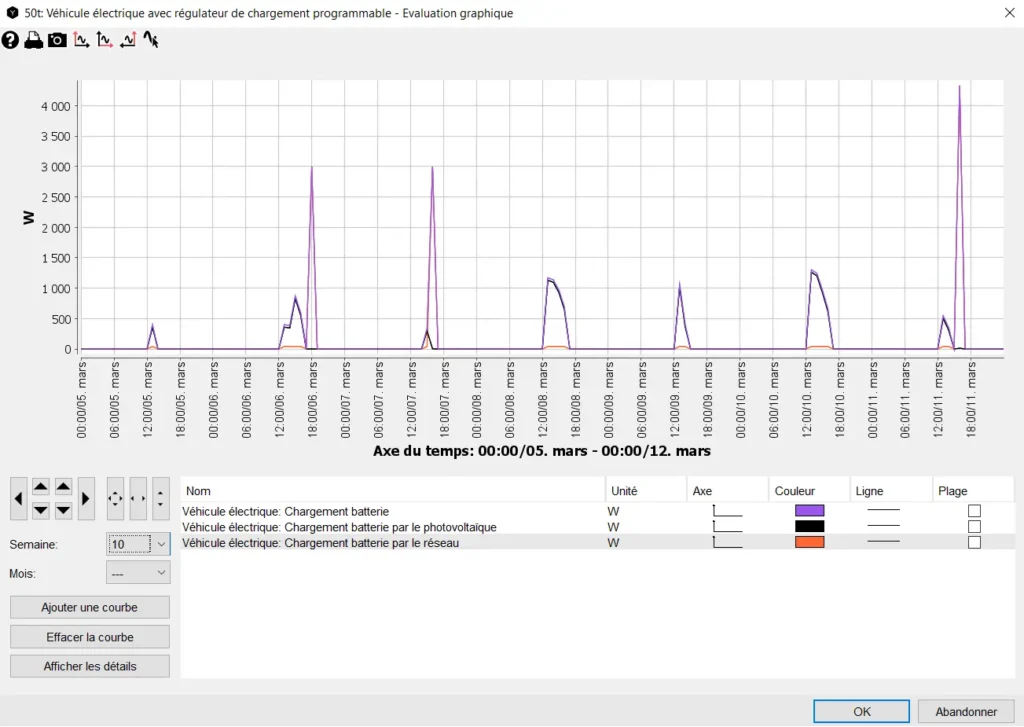The width and height of the screenshot is (1024, 727).
Task: Take a chart snapshot with the camera icon
Action: tap(58, 40)
